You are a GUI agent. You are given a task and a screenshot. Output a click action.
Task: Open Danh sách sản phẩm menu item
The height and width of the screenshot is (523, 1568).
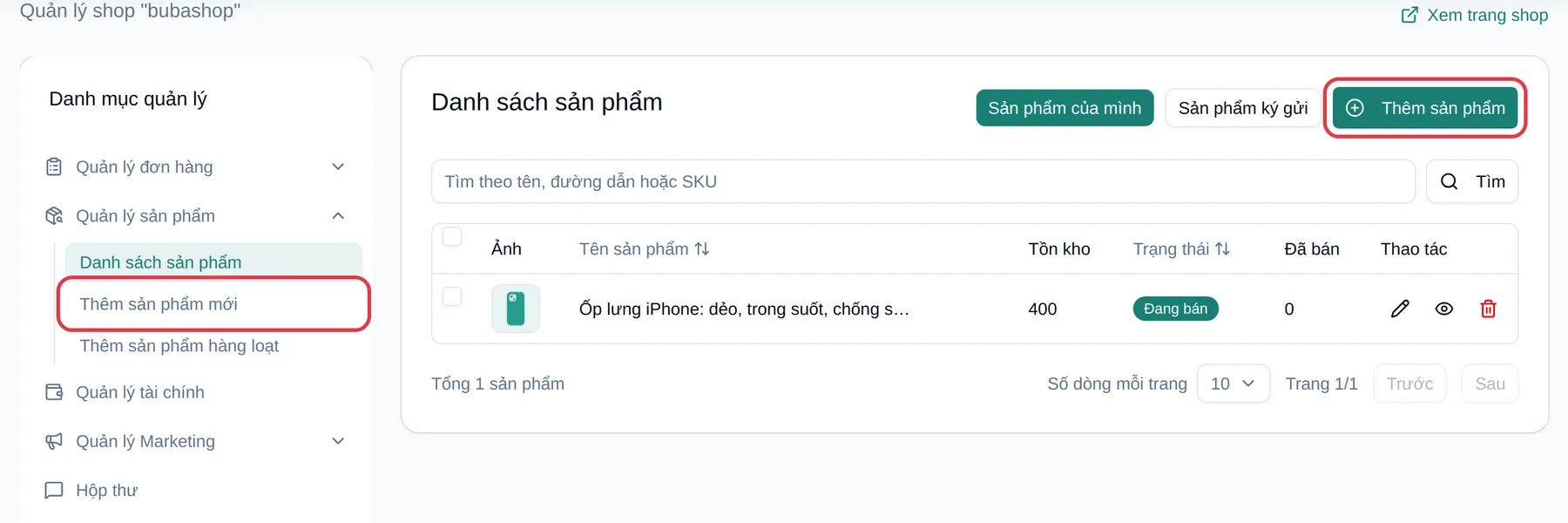213,262
